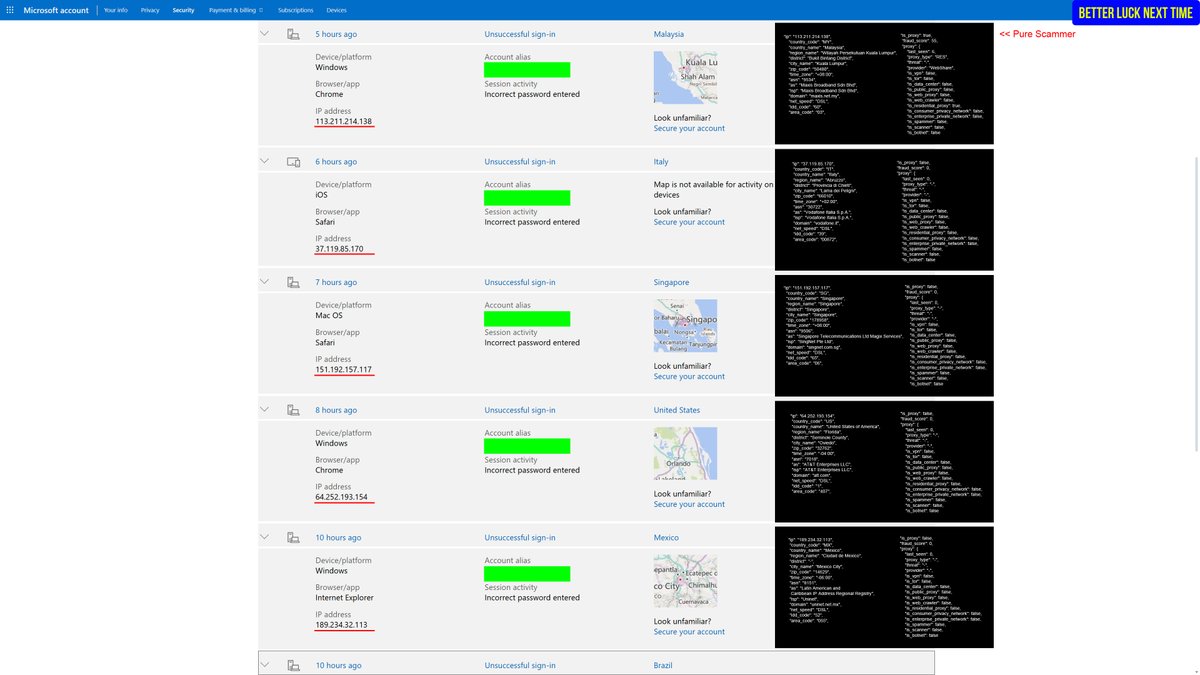
Task: Secure your account for Singapore sign-in
Action: pos(689,377)
